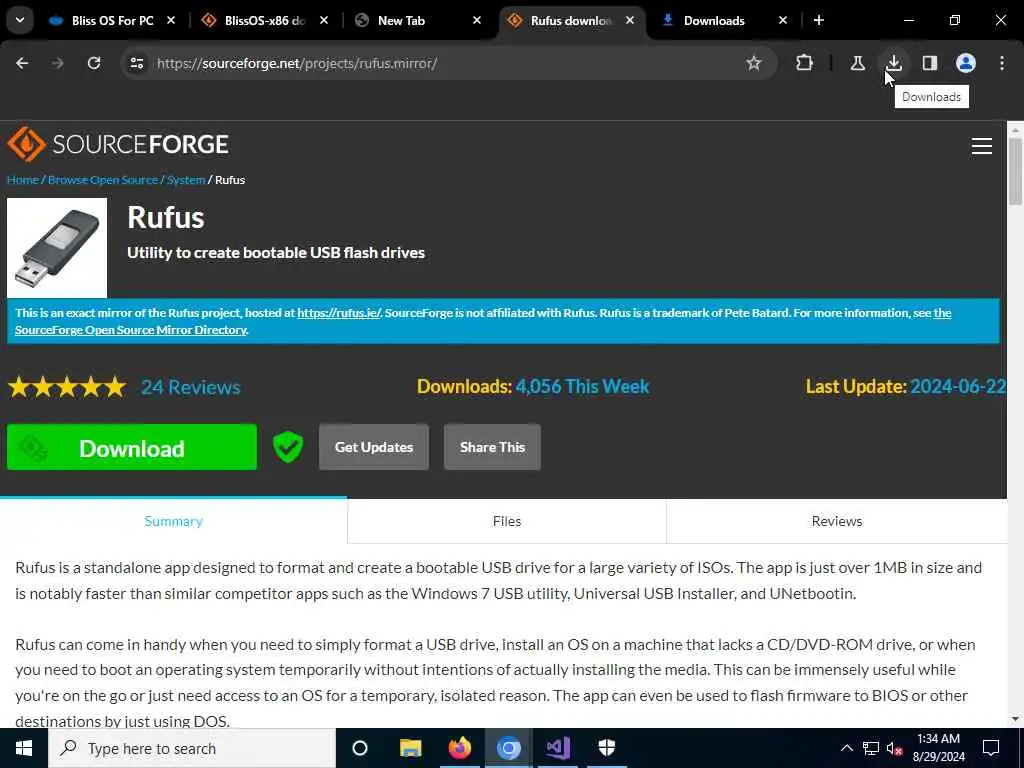Open Chrome Labs flask icon
Image resolution: width=1024 pixels, height=768 pixels.
(857, 63)
